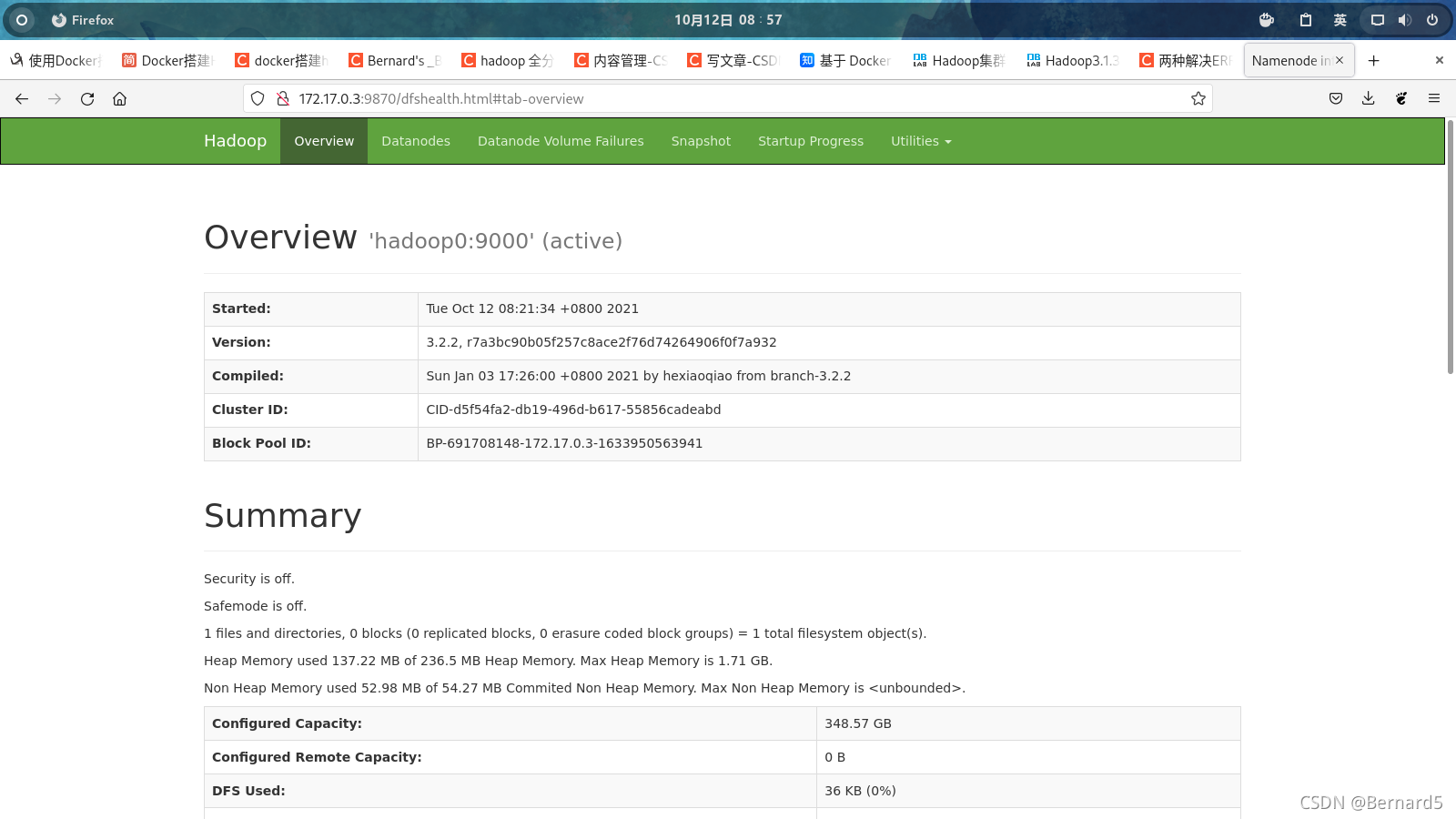Open the Downloads panel
Image resolution: width=1456 pixels, height=819 pixels.
(x=1368, y=98)
